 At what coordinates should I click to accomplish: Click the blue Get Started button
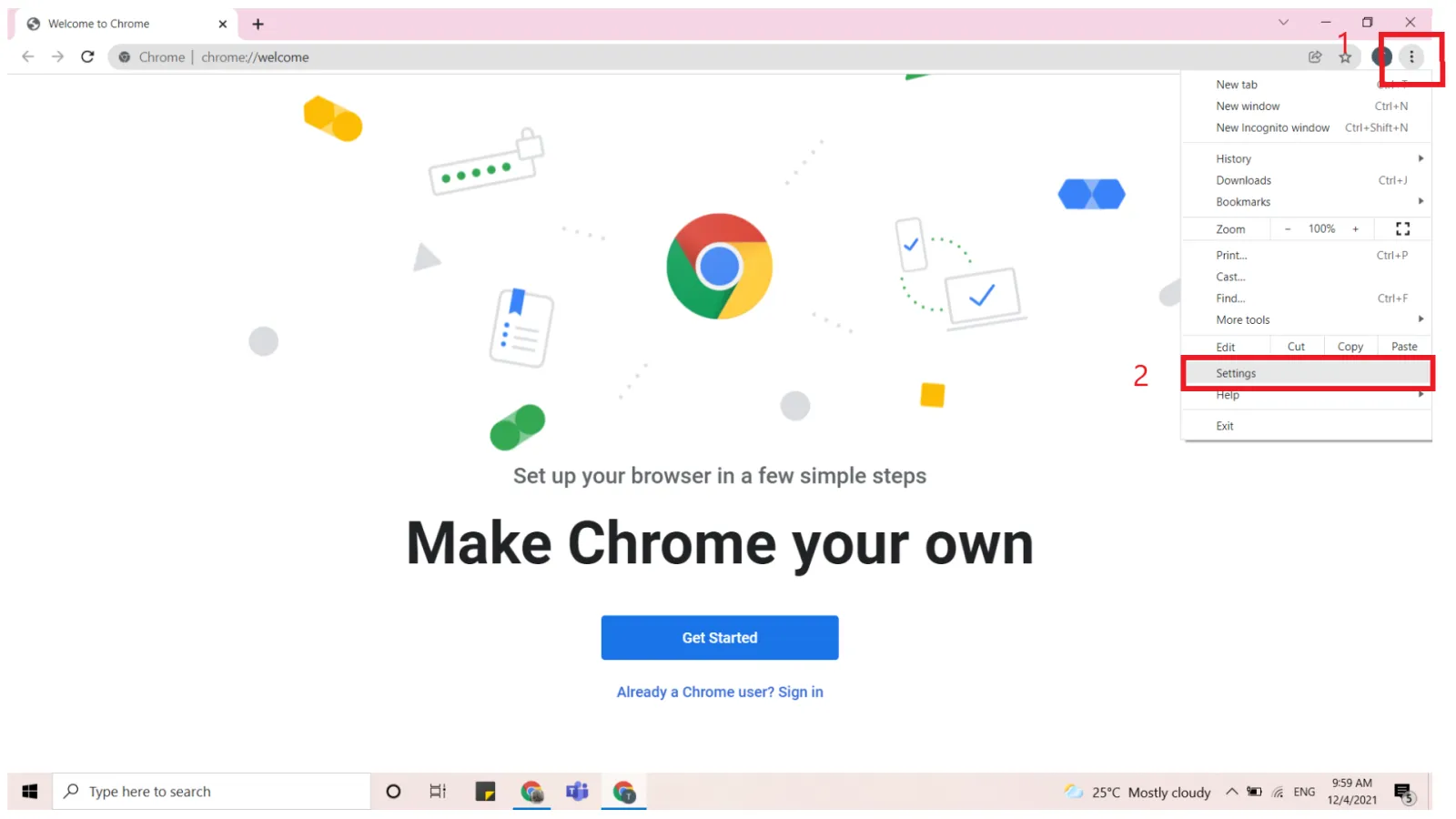point(720,638)
